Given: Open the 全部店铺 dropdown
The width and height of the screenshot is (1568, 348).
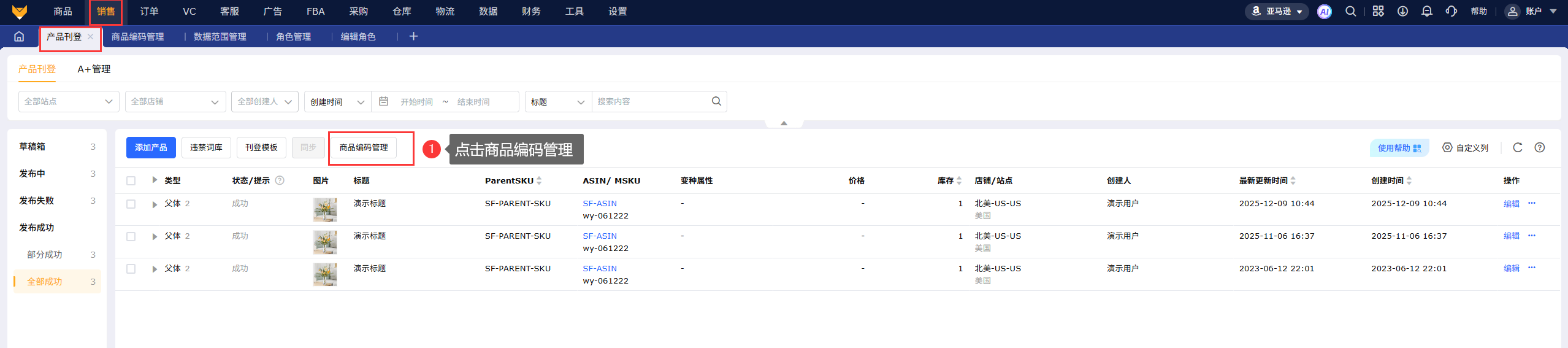Looking at the screenshot, I should (x=175, y=101).
